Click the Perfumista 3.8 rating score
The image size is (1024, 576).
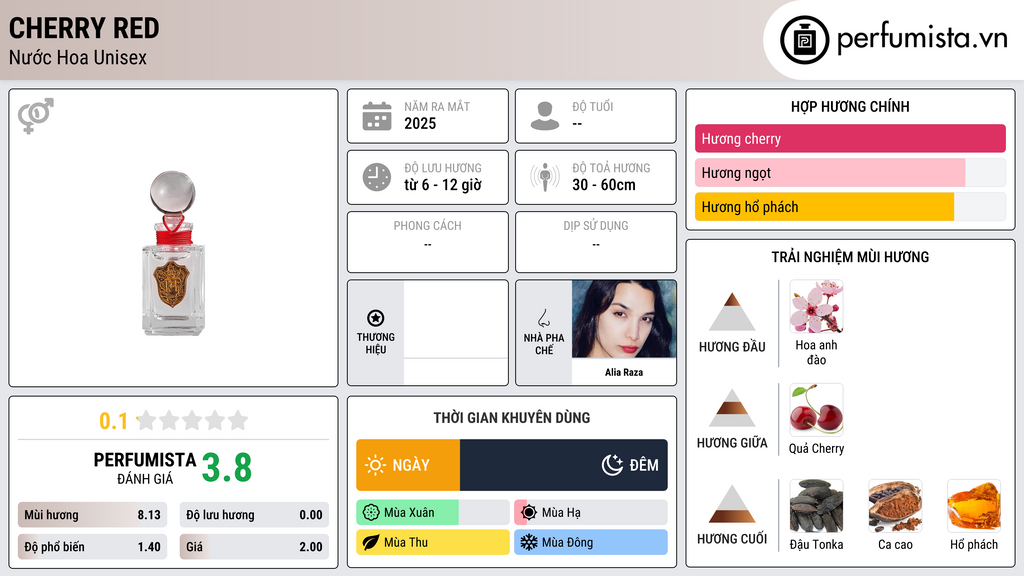[x=227, y=468]
